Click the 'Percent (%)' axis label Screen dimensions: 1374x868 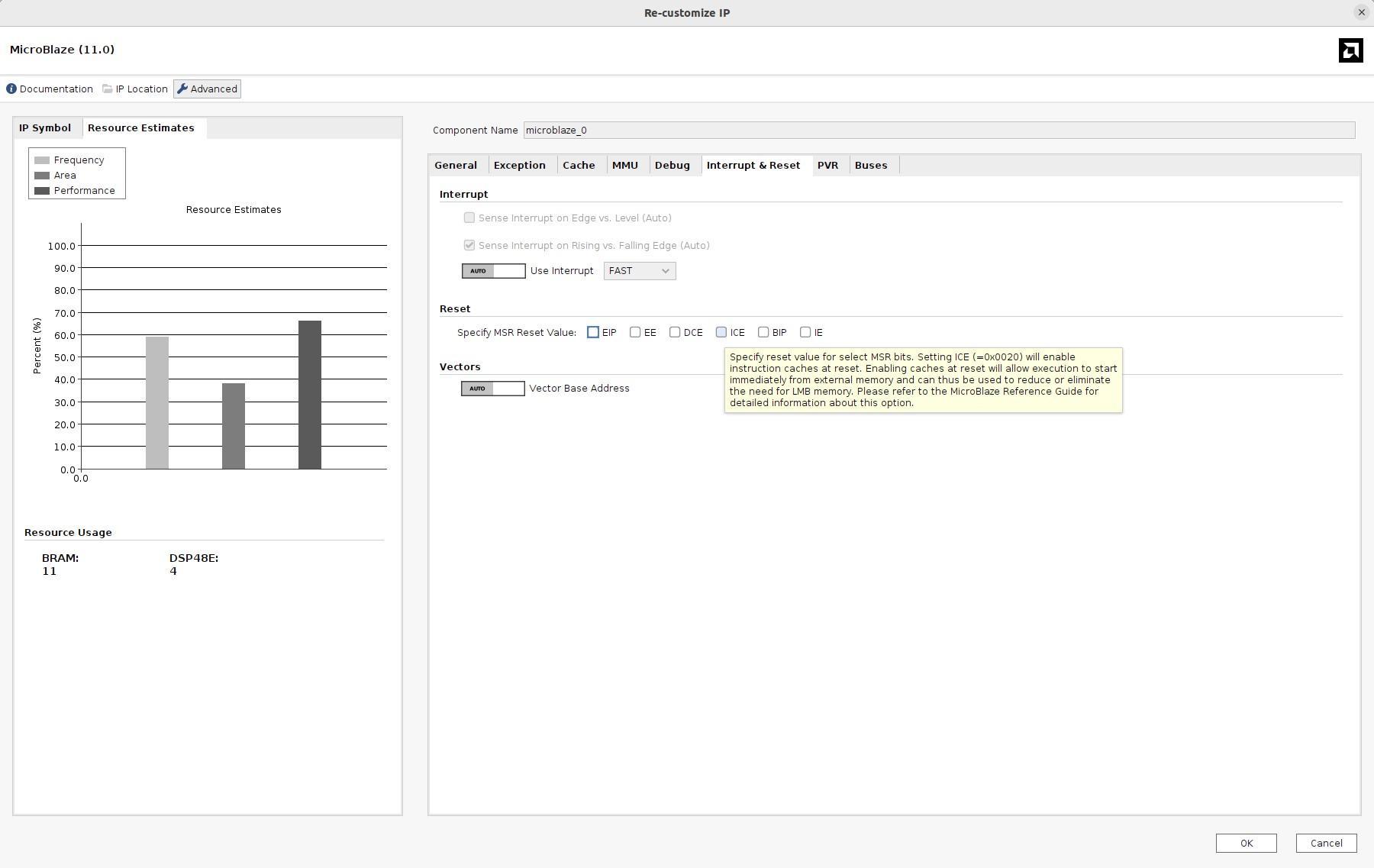37,346
